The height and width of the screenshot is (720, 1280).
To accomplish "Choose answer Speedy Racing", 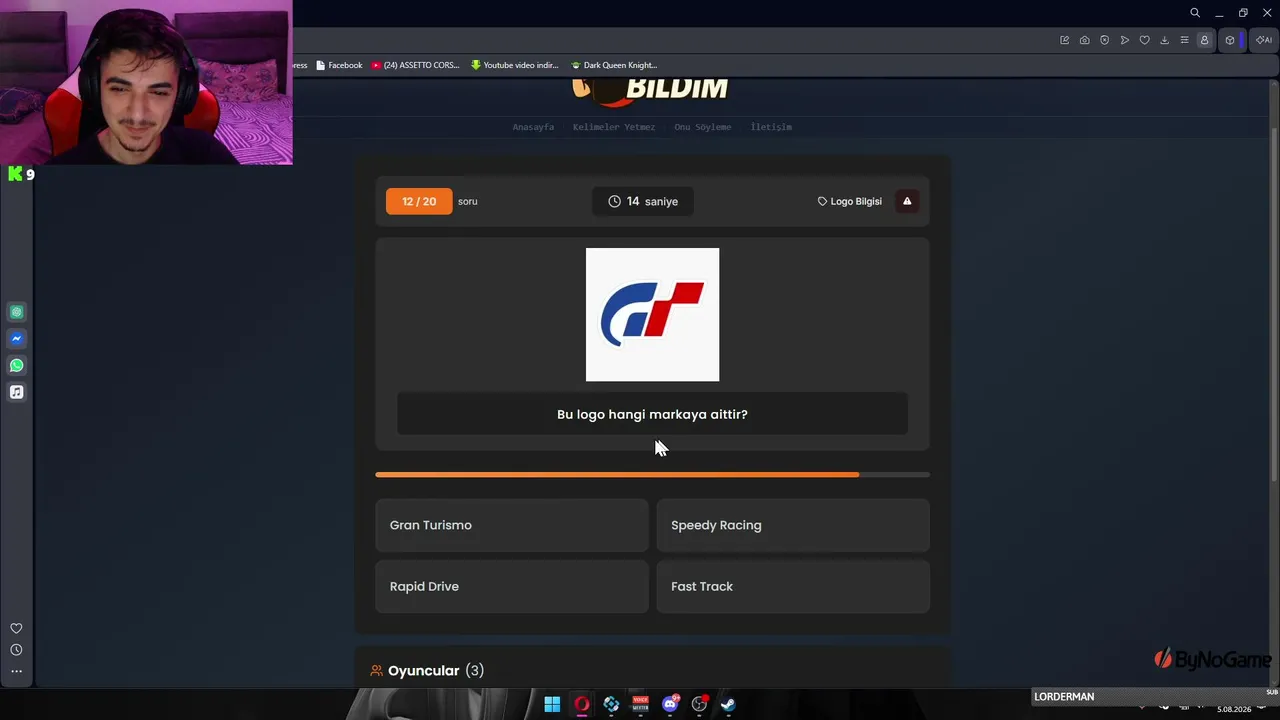I will click(x=793, y=525).
